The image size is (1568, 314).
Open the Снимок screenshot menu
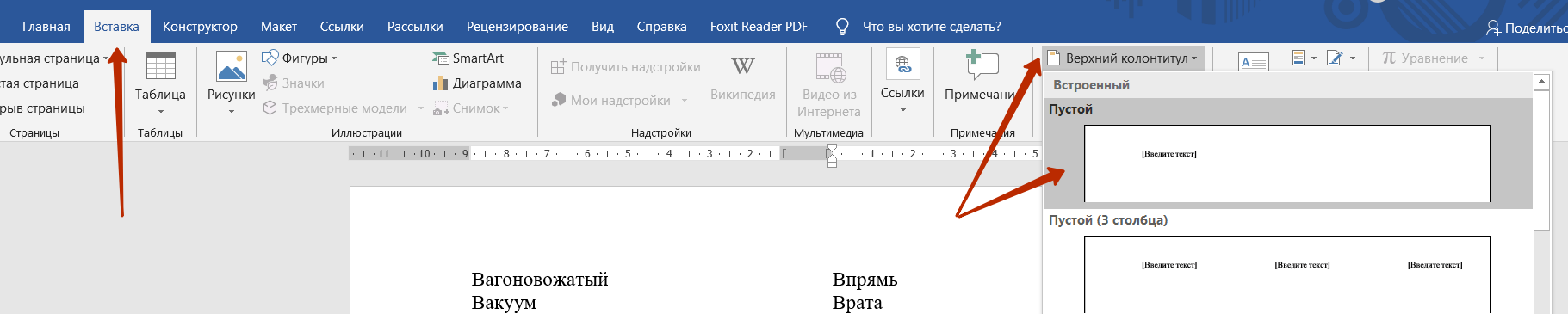[x=471, y=108]
